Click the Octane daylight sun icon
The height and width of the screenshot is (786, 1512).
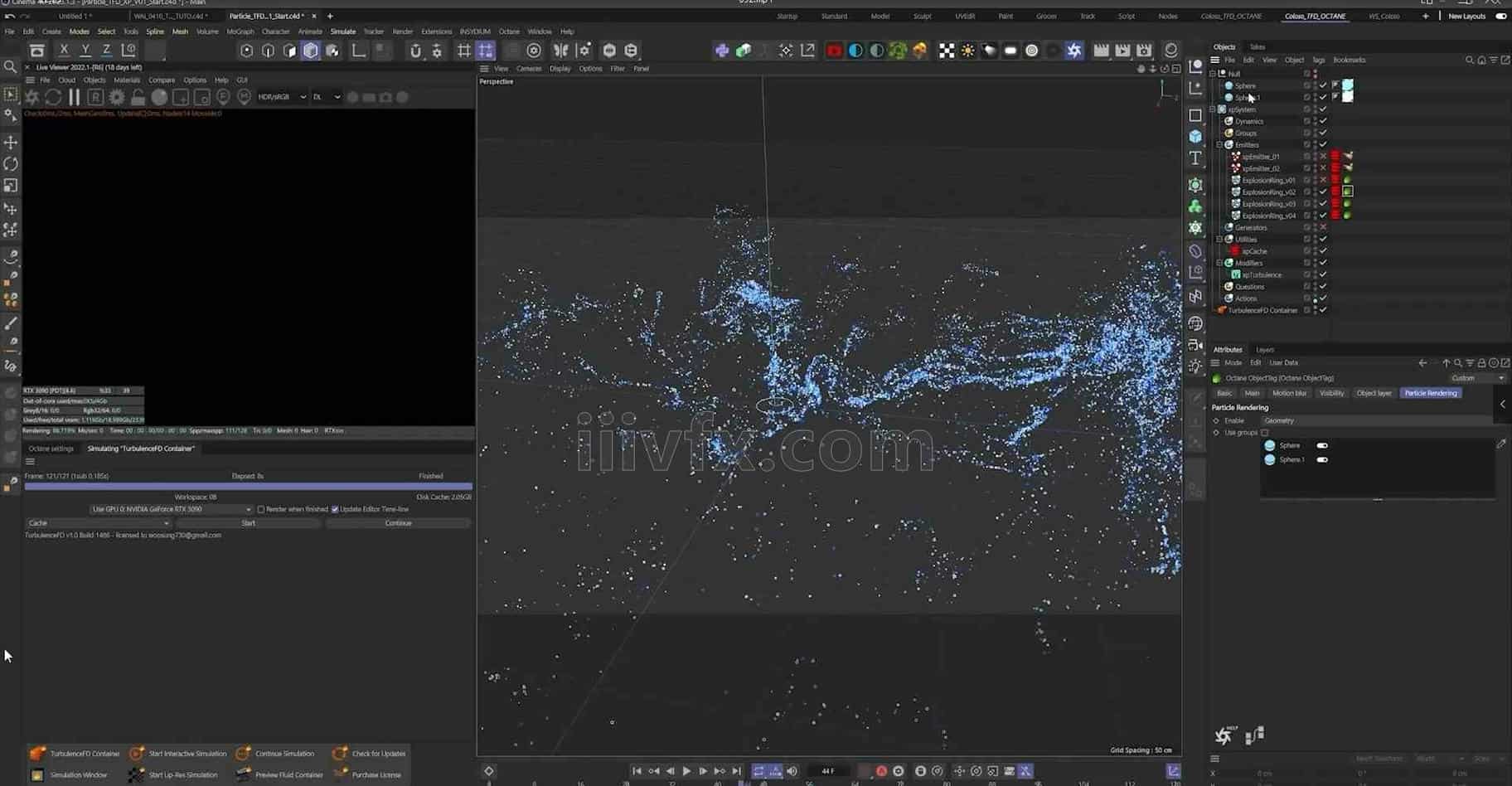click(x=967, y=51)
